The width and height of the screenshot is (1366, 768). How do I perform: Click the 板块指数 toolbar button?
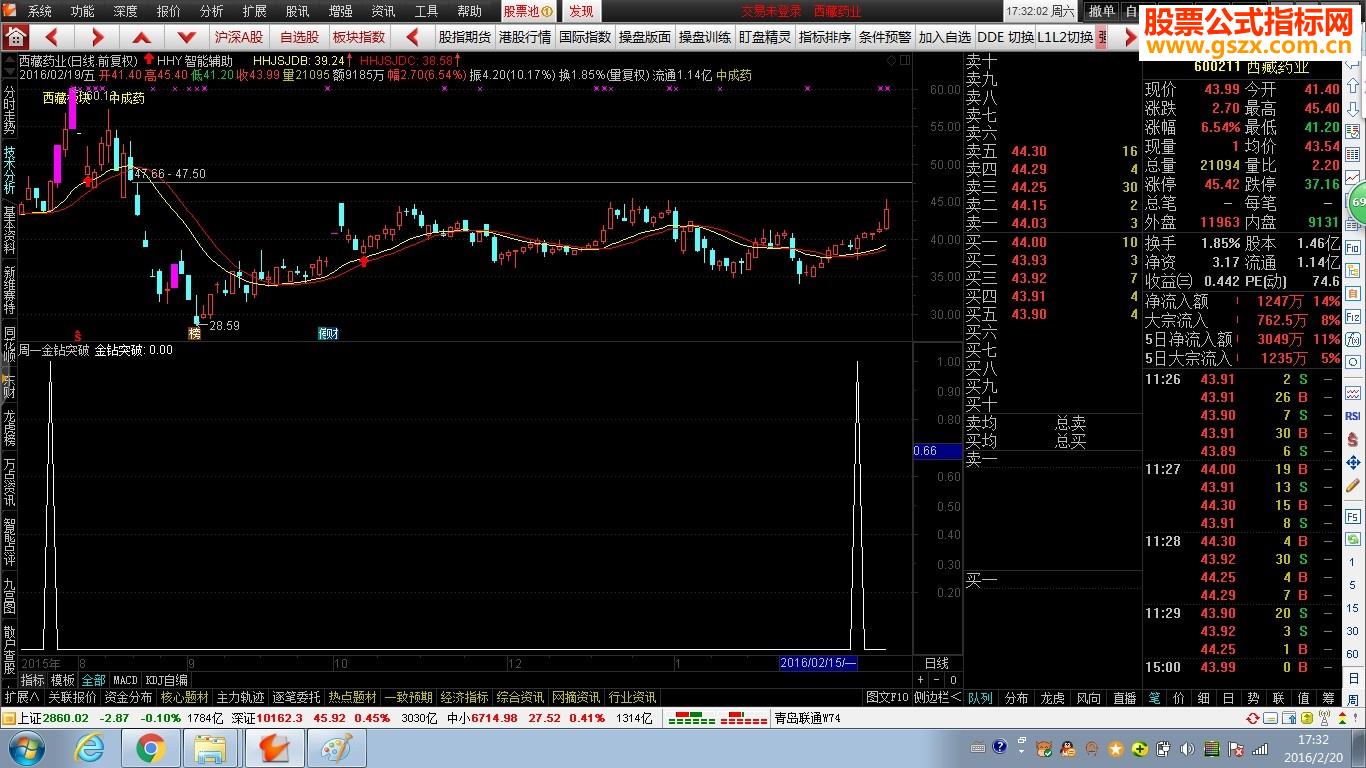click(x=359, y=37)
